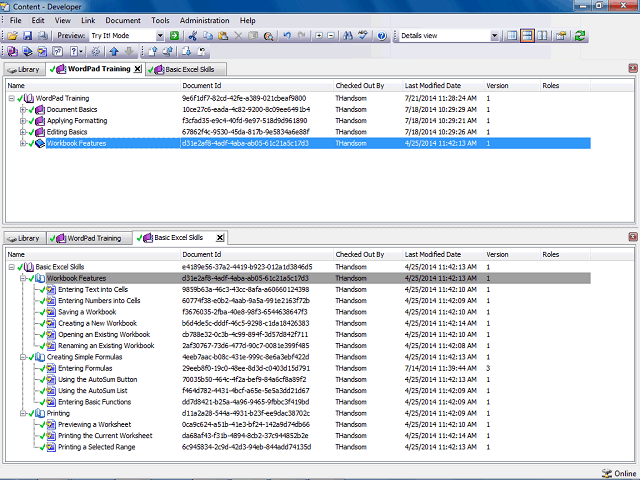The width and height of the screenshot is (640, 480).
Task: Select the Entering Text into Cells topic
Action: click(93, 290)
